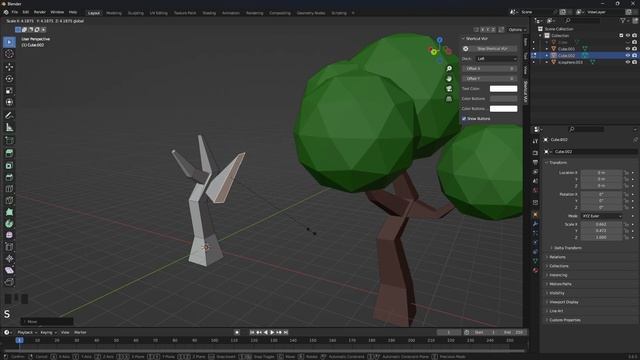Open the Playback dropdown in timeline
The width and height of the screenshot is (640, 360).
pyautogui.click(x=27, y=332)
